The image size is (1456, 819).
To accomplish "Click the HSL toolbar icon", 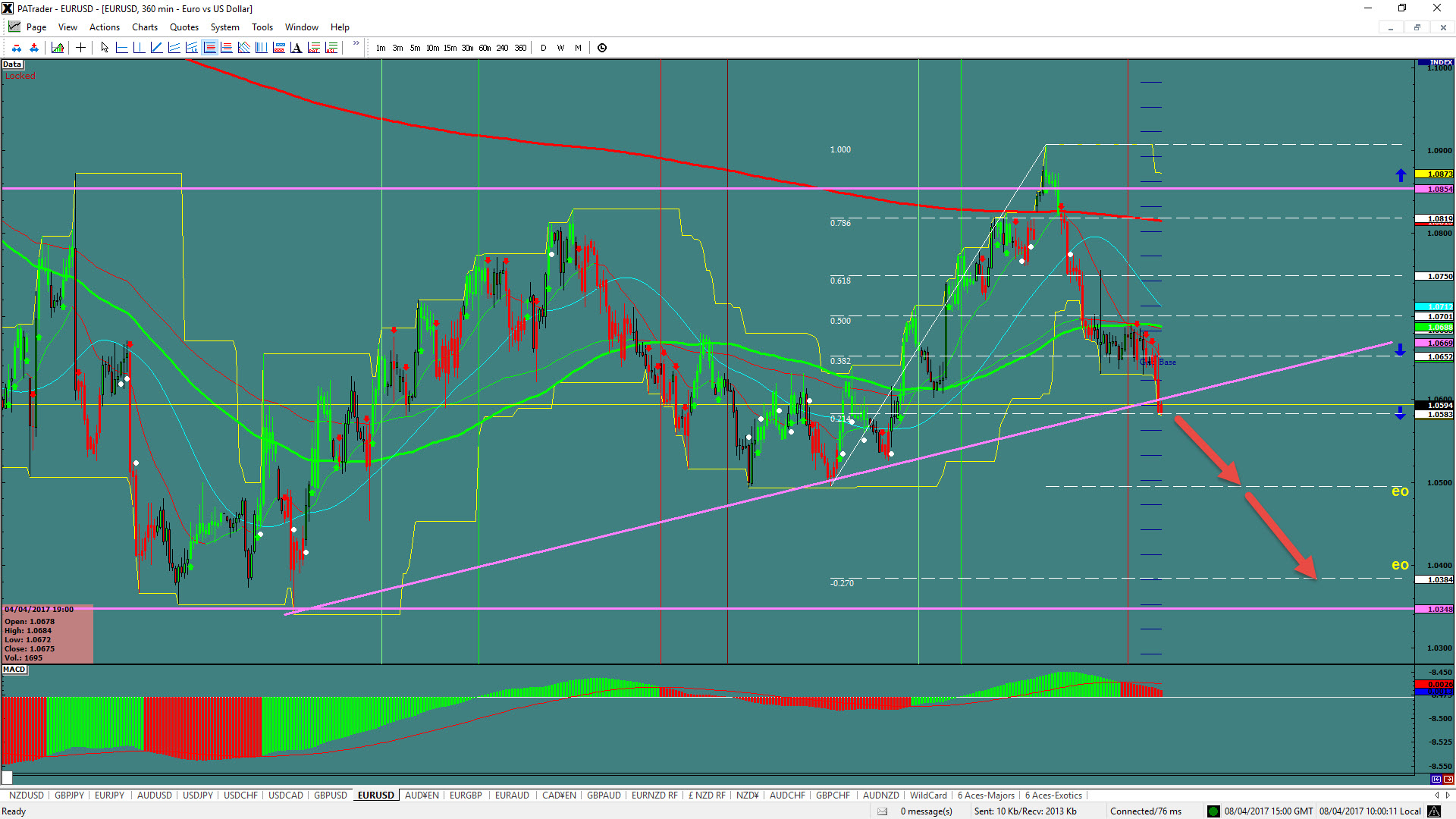I will tap(331, 48).
